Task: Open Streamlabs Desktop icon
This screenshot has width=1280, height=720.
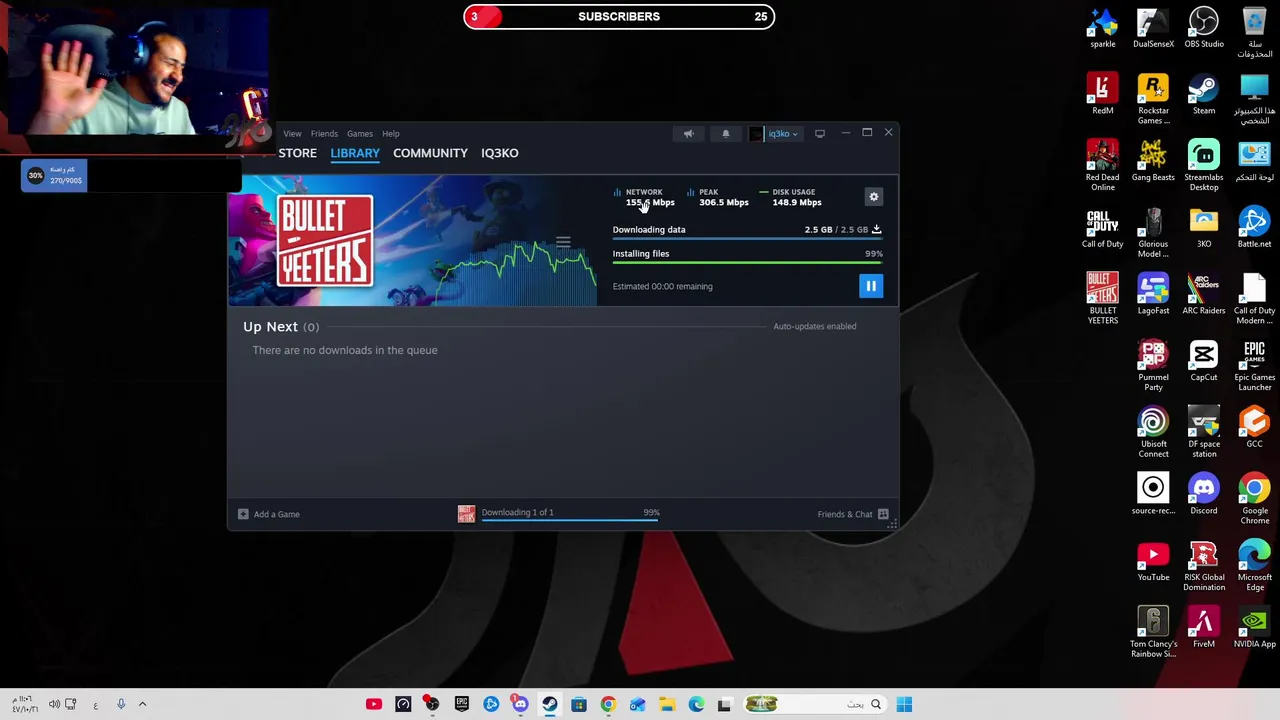Action: click(1204, 166)
